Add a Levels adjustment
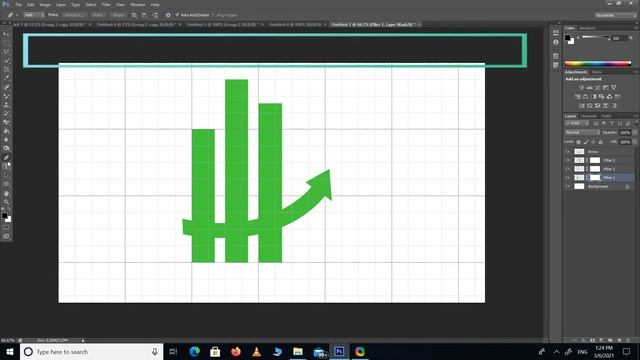 coord(589,87)
